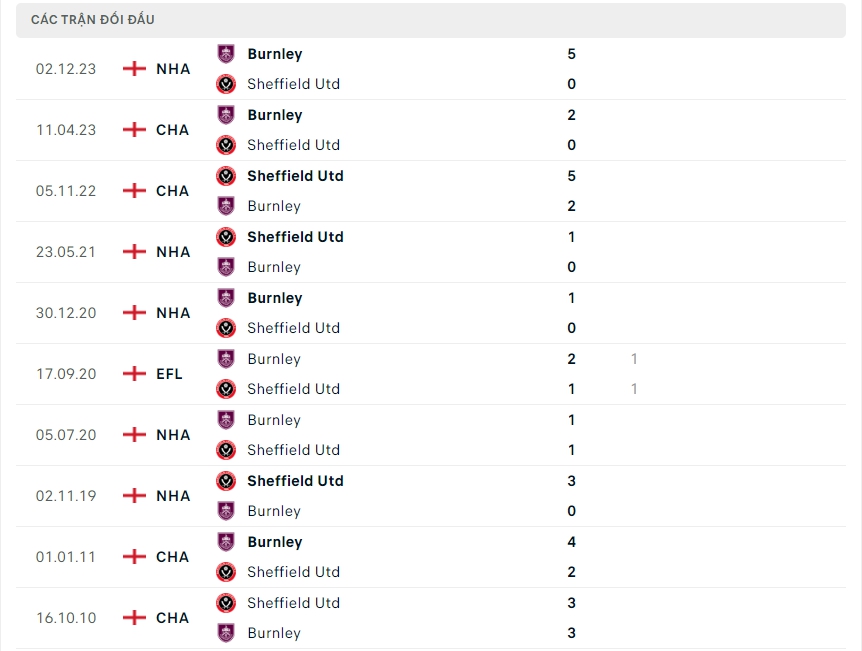
Task: Click the CHA league label for 01.01.11
Action: (172, 557)
